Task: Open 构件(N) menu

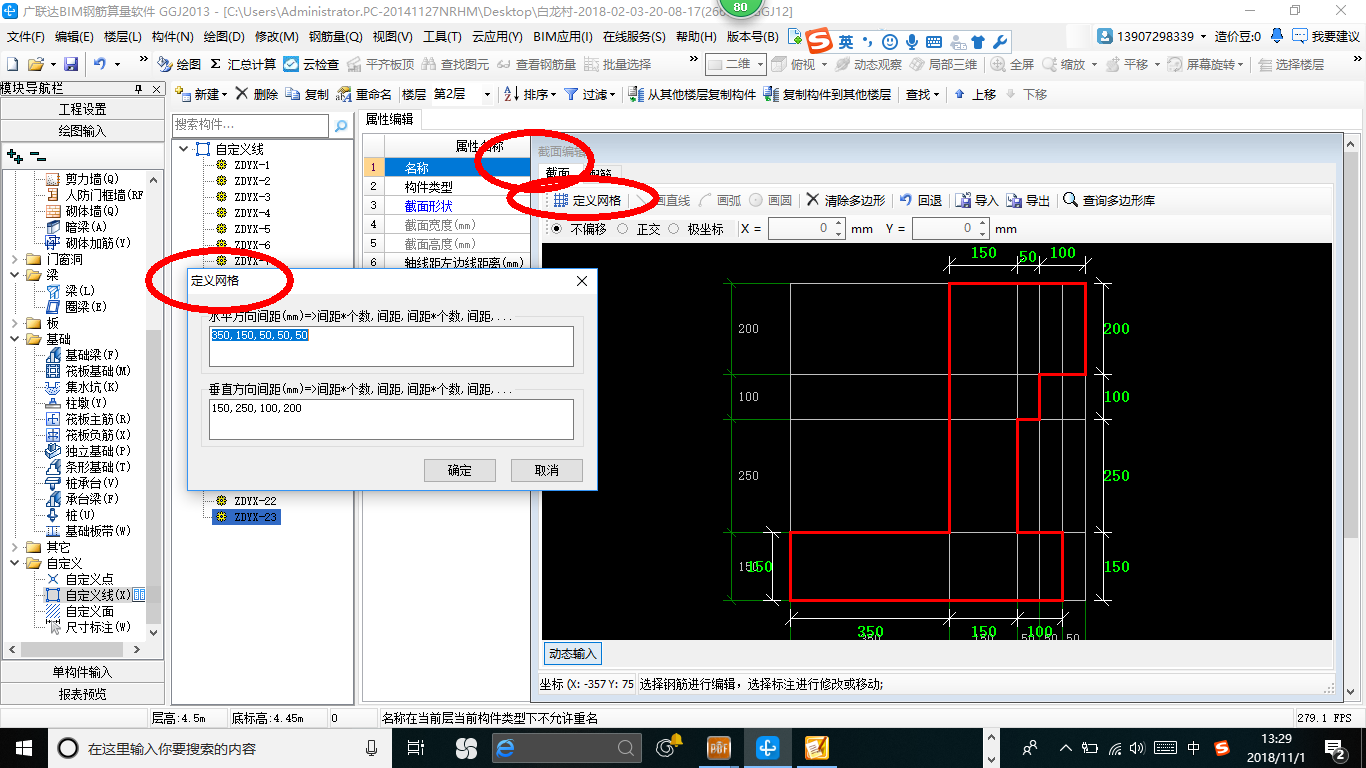Action: pos(173,37)
